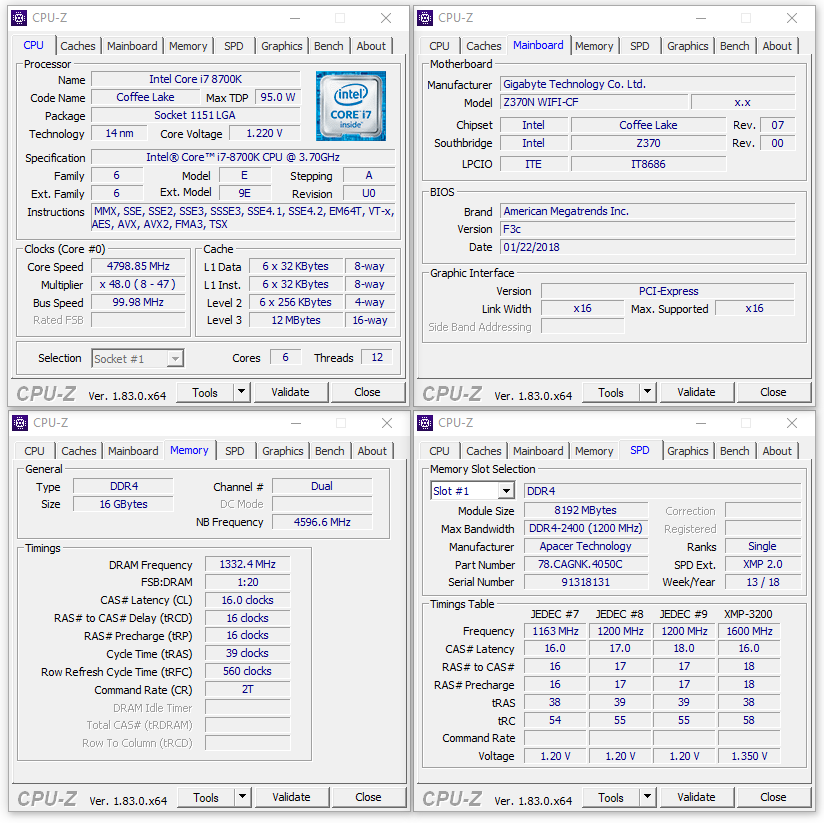Click the FSB:DRAM ratio 1:20

(248, 582)
